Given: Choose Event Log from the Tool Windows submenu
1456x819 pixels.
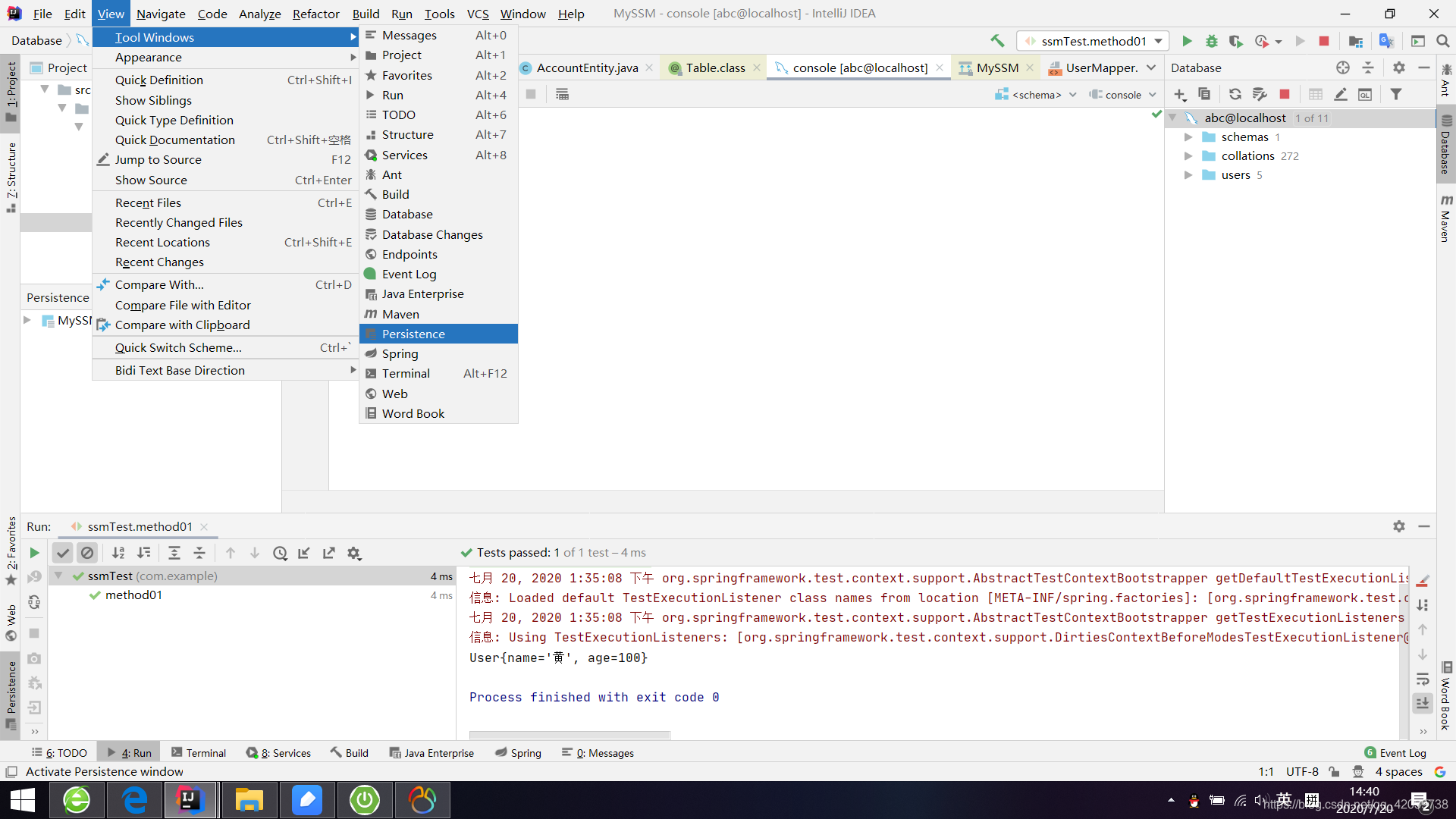Looking at the screenshot, I should click(438, 274).
